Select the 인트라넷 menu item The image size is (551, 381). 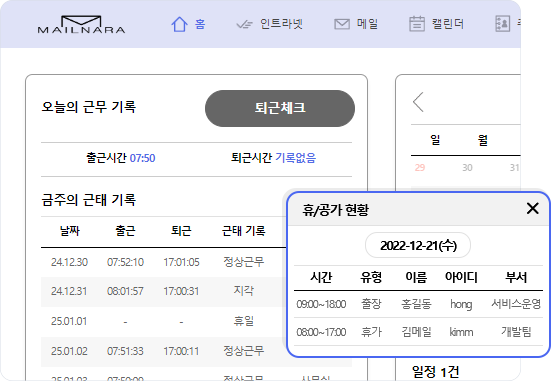281,24
